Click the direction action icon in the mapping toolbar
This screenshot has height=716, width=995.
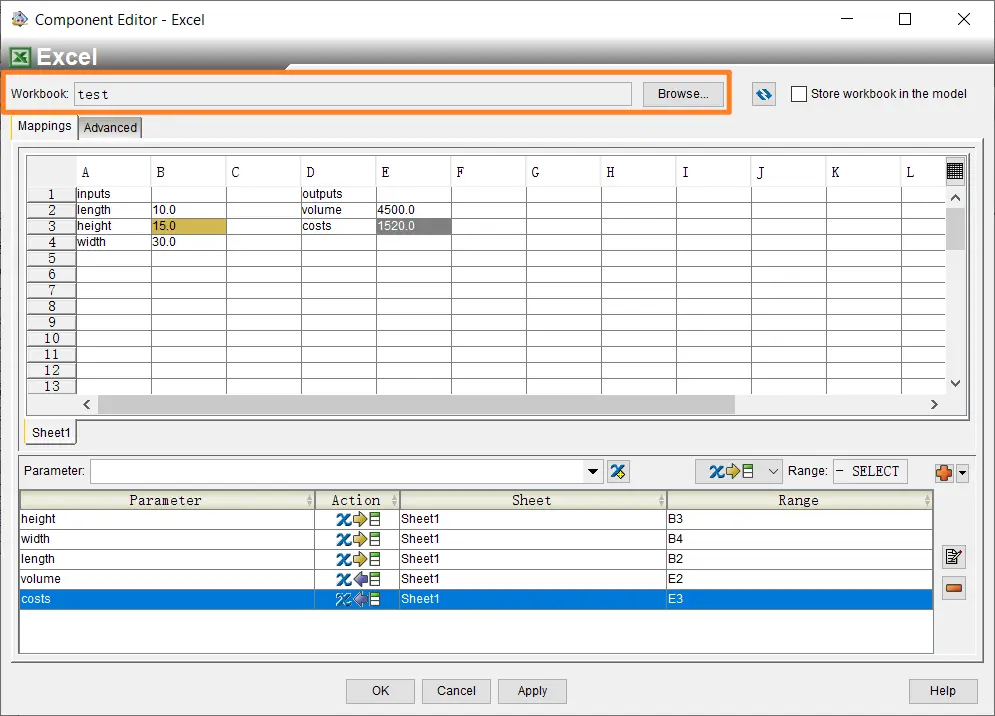[x=732, y=470]
